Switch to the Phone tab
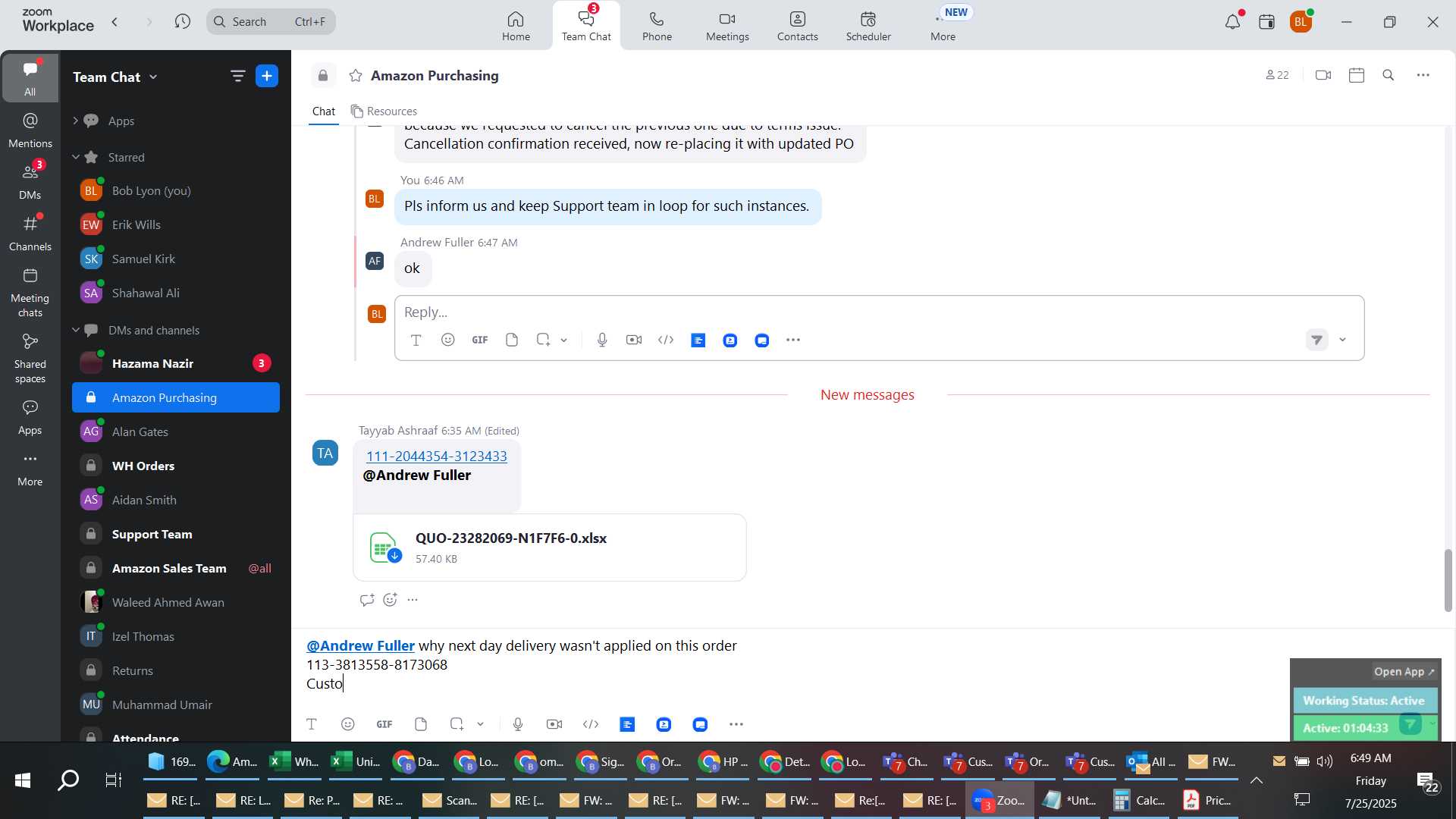The height and width of the screenshot is (819, 1456). [657, 26]
